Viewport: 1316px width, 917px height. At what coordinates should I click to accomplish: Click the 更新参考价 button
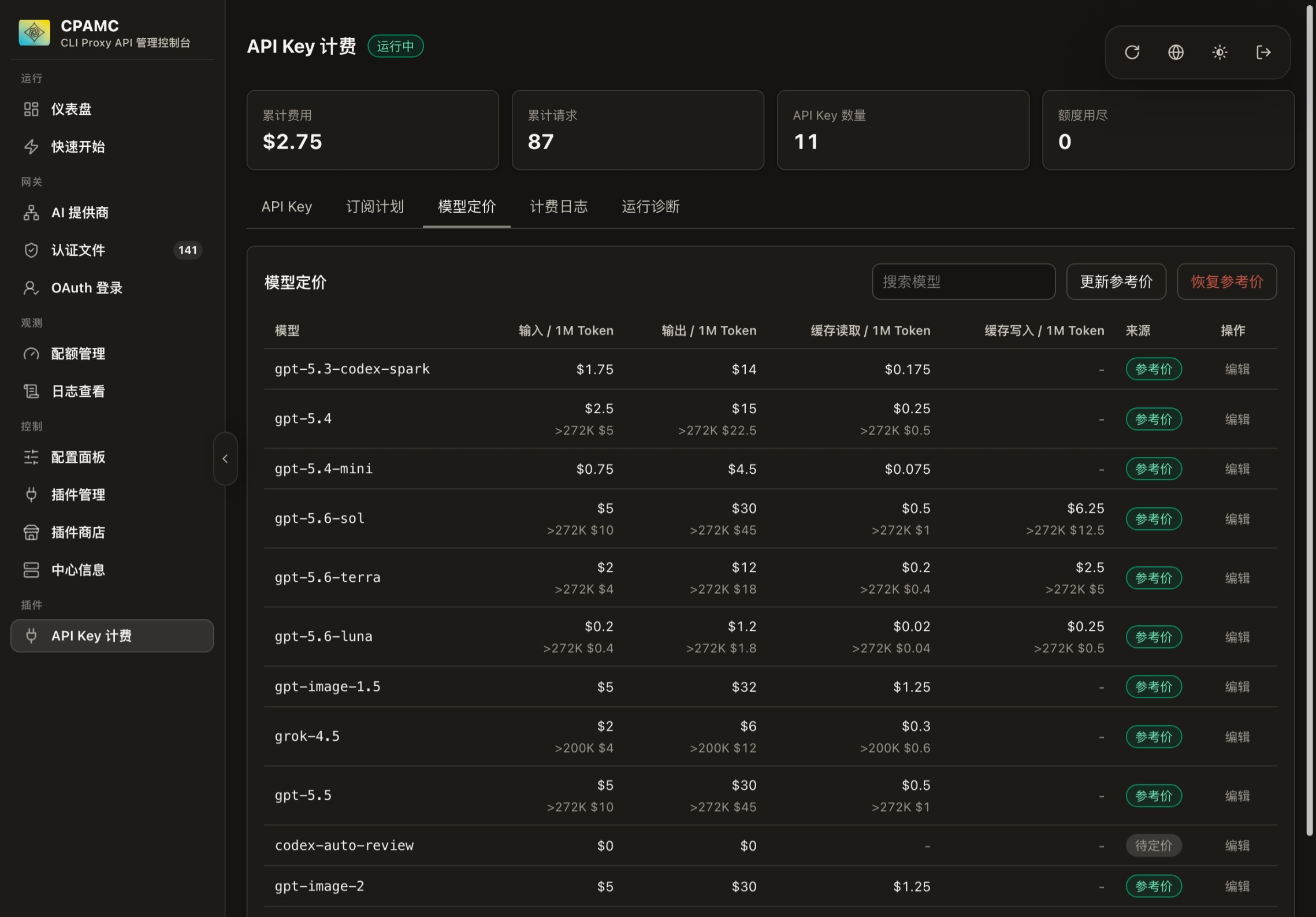click(x=1116, y=282)
